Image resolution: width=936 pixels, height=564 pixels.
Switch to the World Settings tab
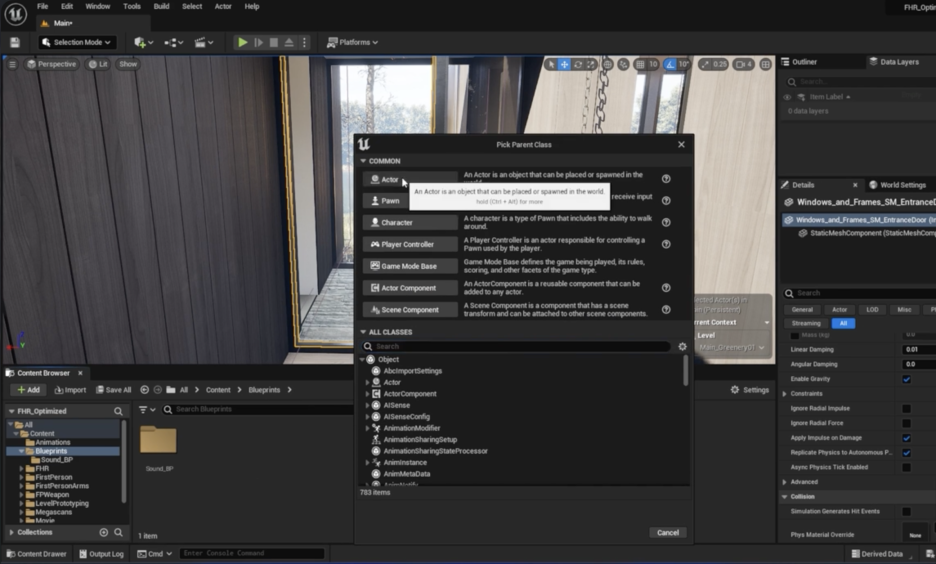(x=898, y=185)
